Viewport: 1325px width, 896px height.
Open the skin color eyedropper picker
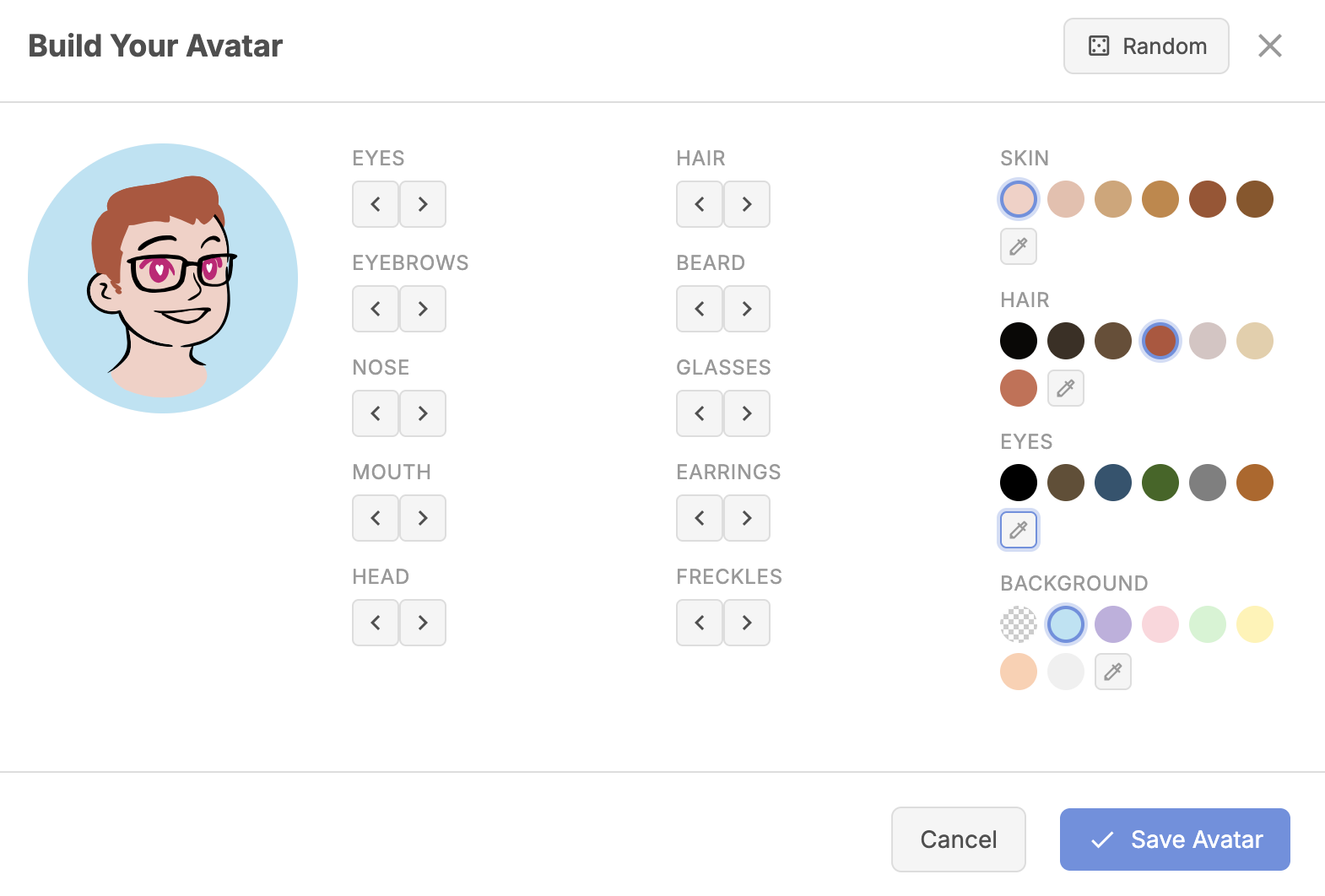point(1019,246)
